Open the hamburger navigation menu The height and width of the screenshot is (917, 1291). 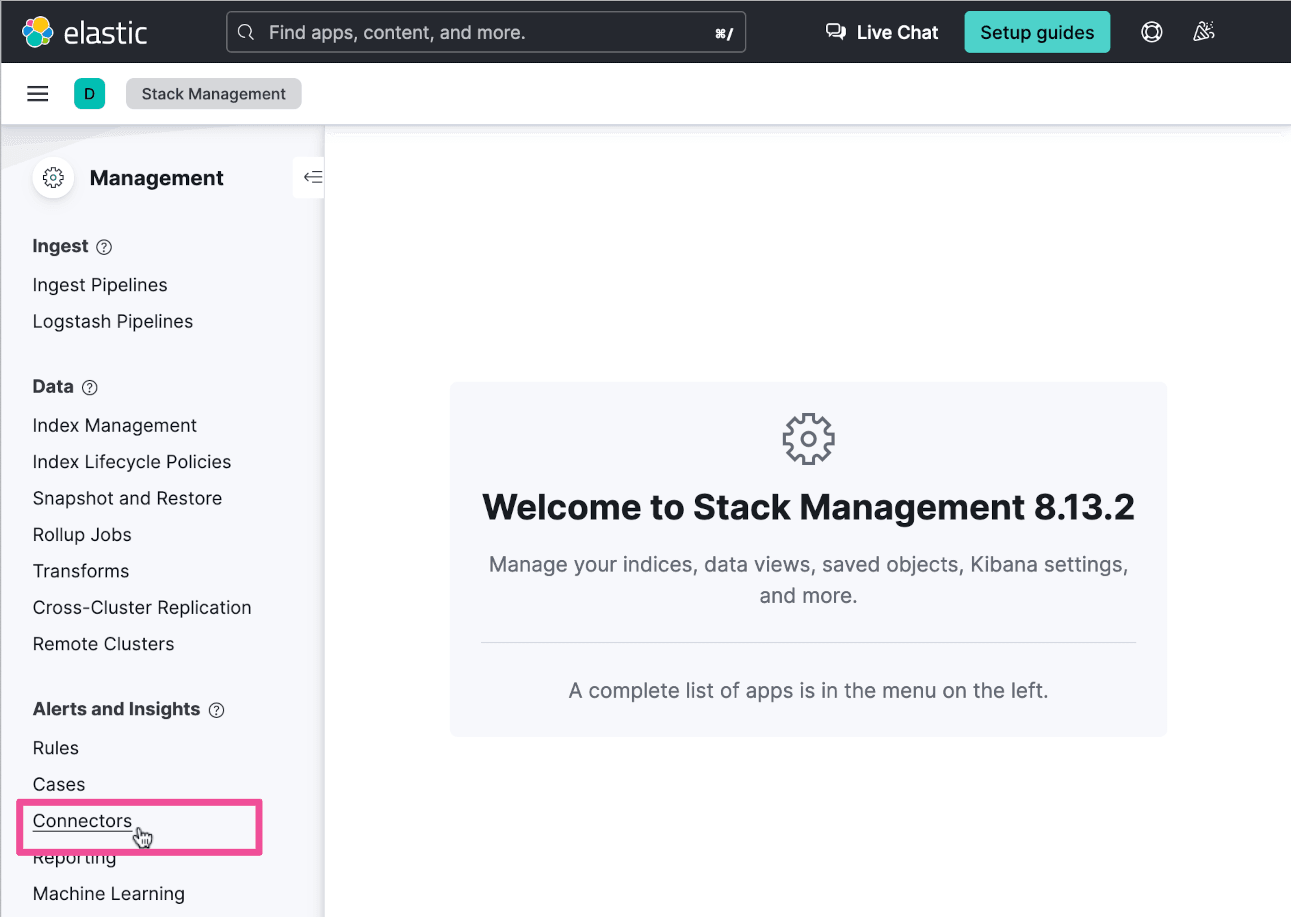38,94
